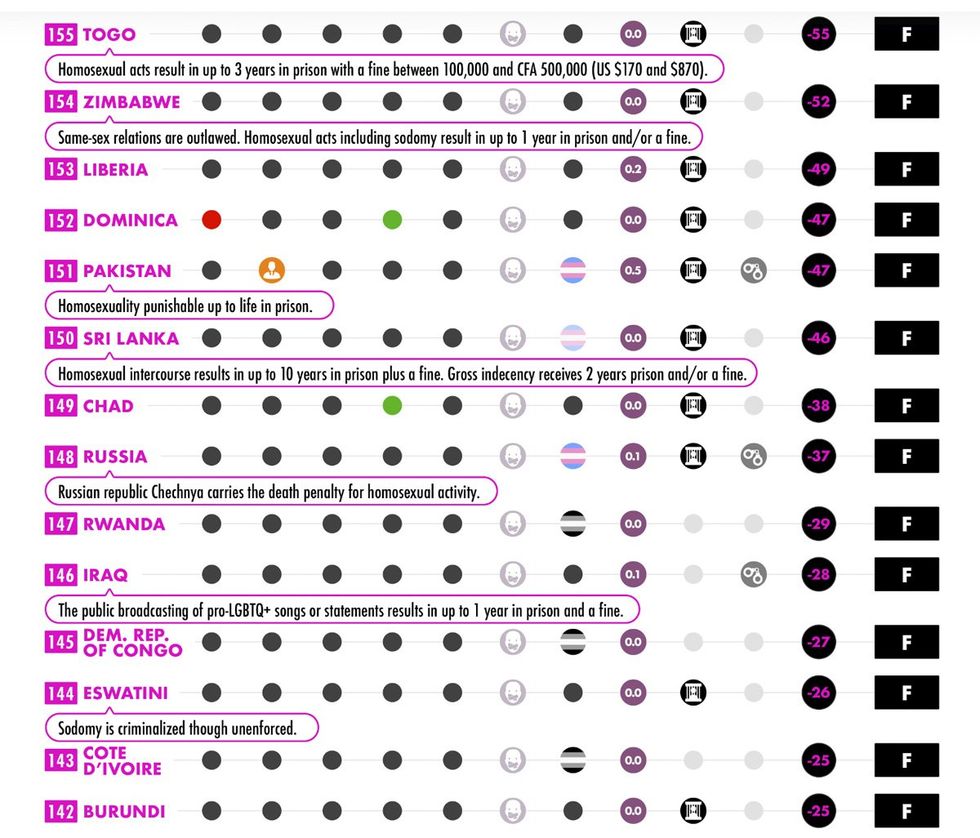This screenshot has height=838, width=980.
Task: Click the transgender flag icon in Russia row
Action: [x=573, y=456]
